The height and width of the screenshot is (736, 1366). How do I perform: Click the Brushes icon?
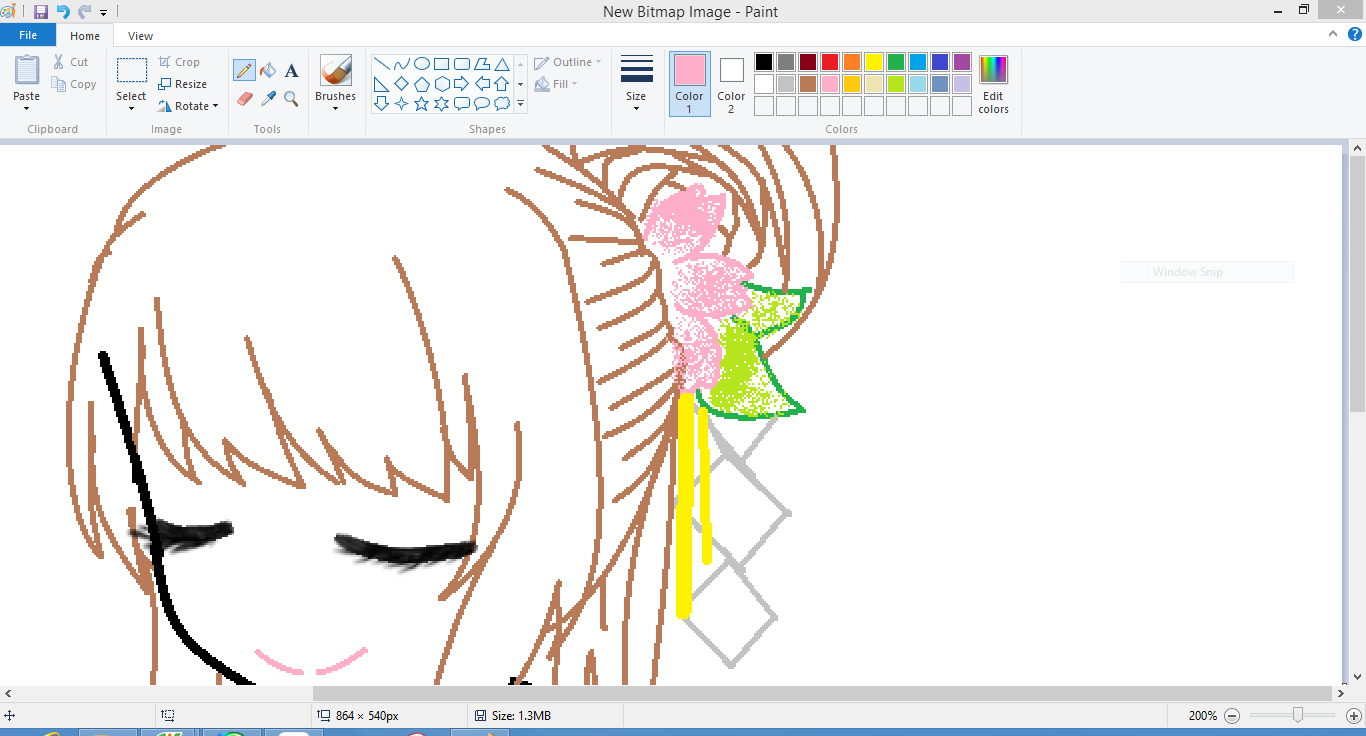(336, 71)
